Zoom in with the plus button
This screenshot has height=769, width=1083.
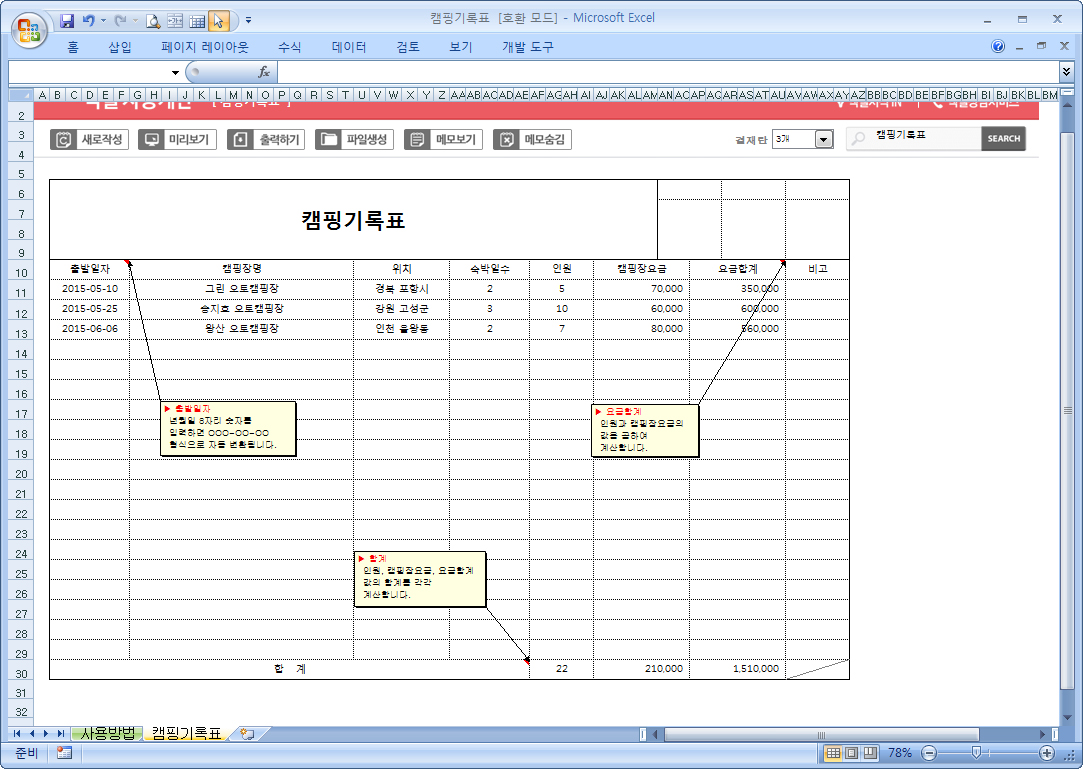1047,753
